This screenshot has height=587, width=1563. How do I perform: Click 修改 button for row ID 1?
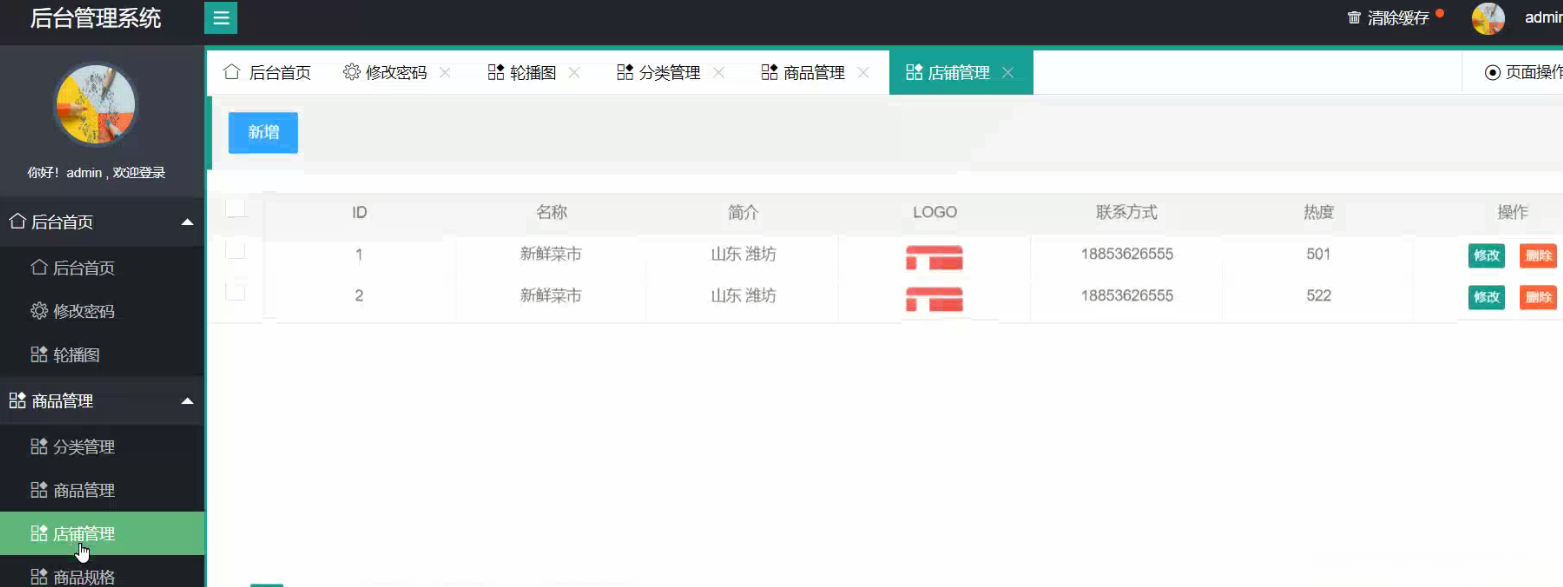pos(1486,256)
